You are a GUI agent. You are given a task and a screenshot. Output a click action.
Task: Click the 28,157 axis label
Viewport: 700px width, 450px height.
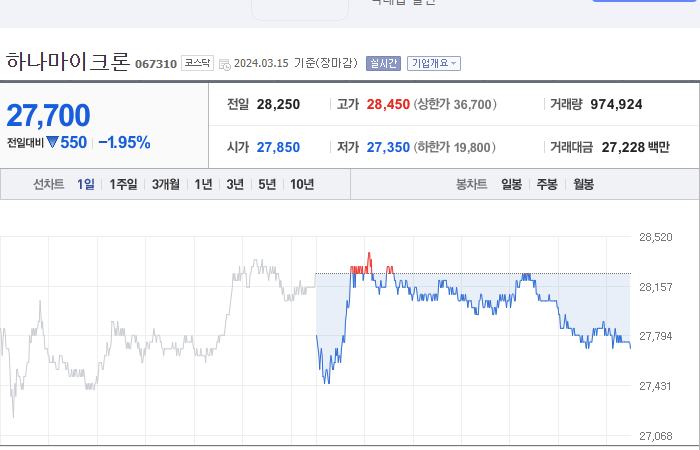(x=655, y=287)
